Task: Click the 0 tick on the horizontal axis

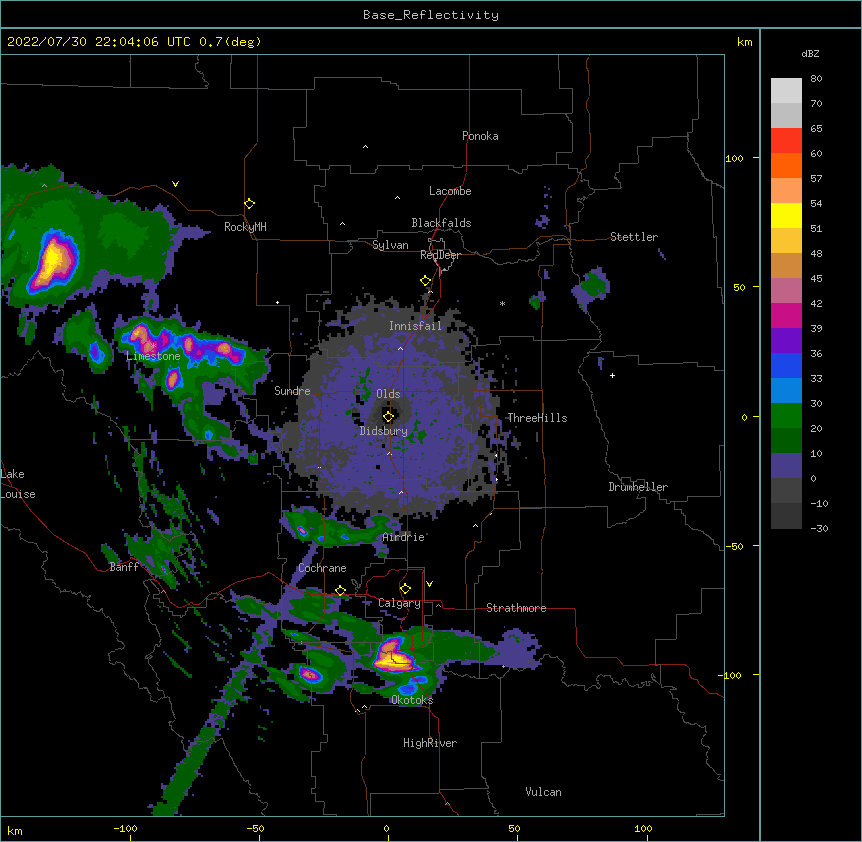Action: pos(386,828)
